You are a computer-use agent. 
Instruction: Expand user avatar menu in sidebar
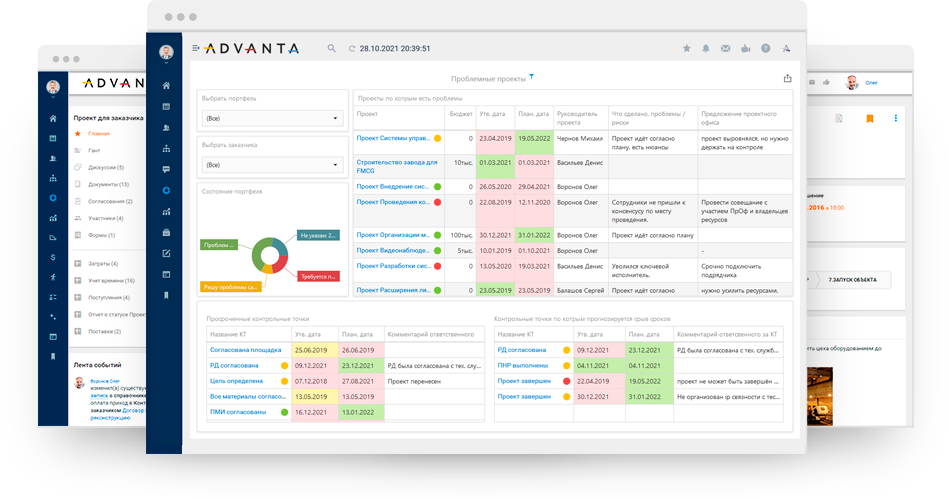click(x=166, y=53)
